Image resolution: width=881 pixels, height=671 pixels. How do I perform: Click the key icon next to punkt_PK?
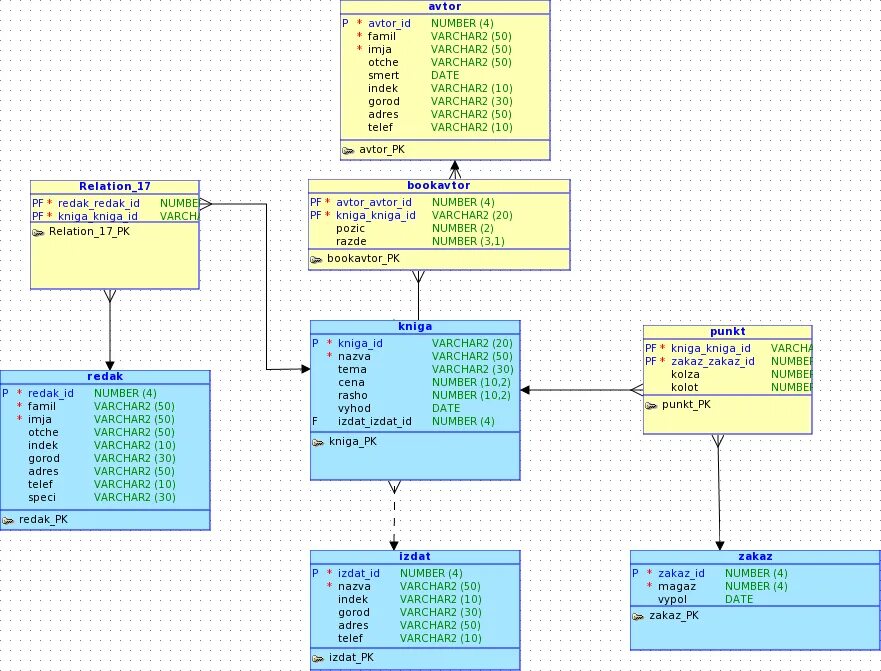tap(653, 404)
